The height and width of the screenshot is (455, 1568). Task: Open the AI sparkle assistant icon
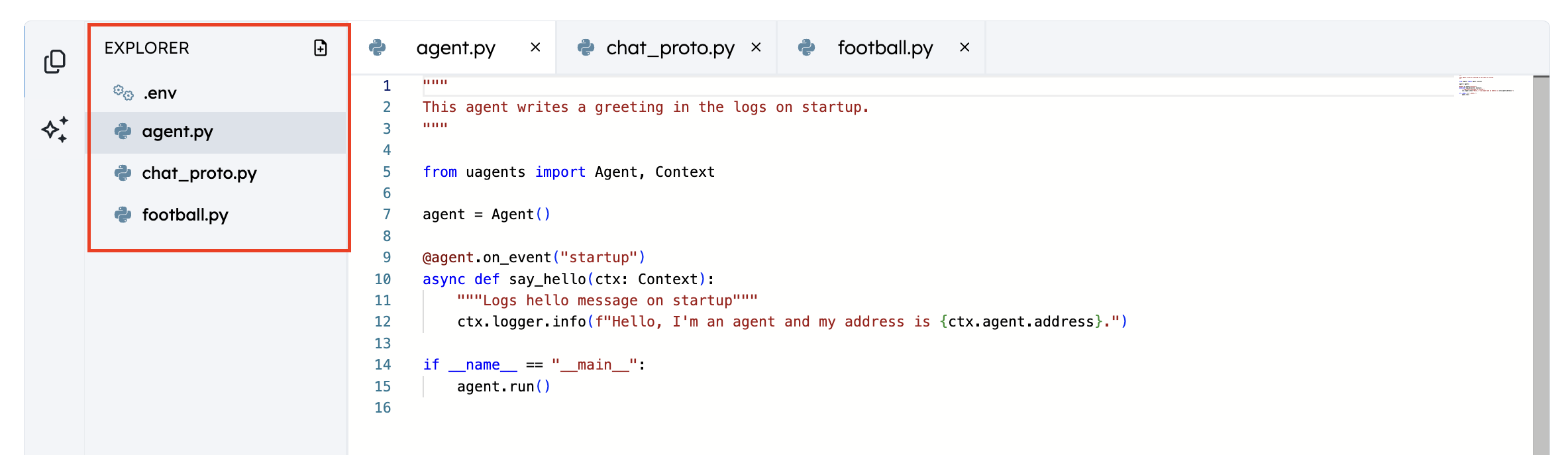click(x=55, y=129)
